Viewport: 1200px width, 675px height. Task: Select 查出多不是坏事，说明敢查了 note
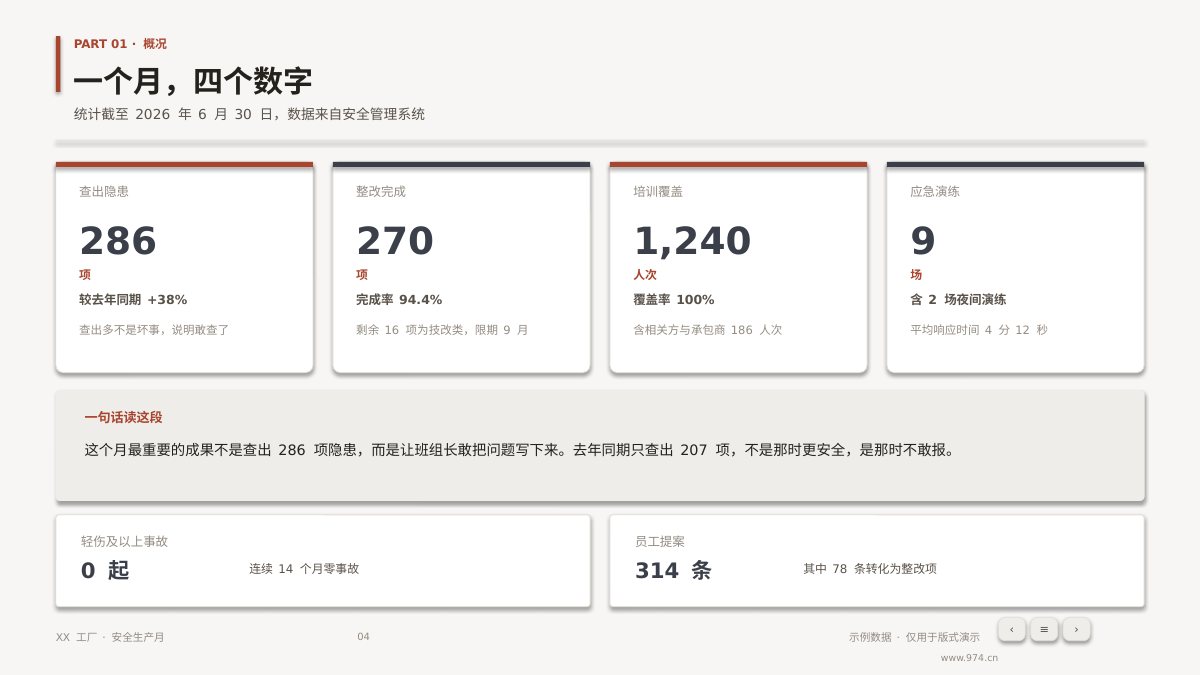(154, 329)
